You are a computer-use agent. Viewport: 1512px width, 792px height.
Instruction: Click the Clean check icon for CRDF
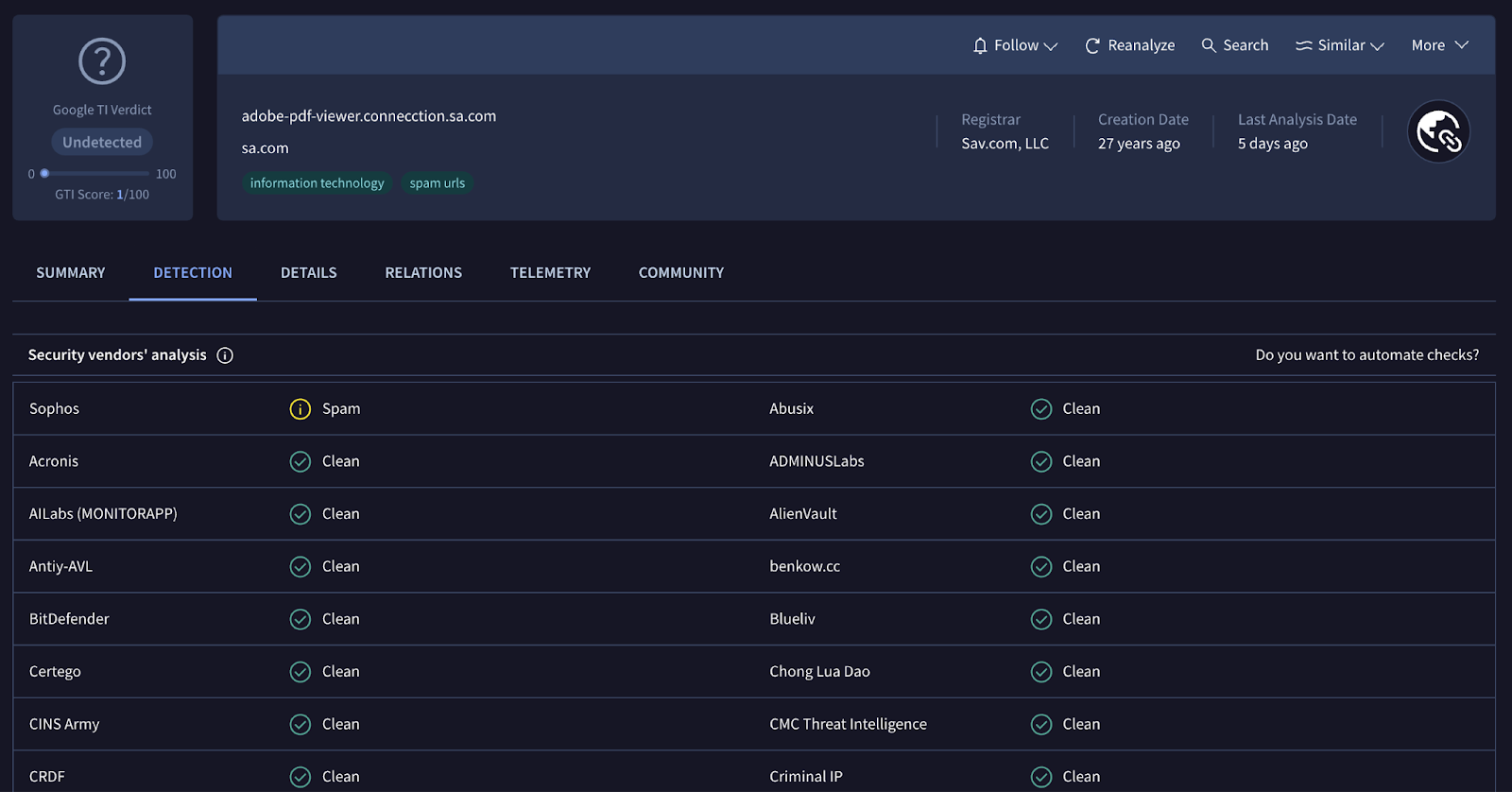tap(300, 777)
